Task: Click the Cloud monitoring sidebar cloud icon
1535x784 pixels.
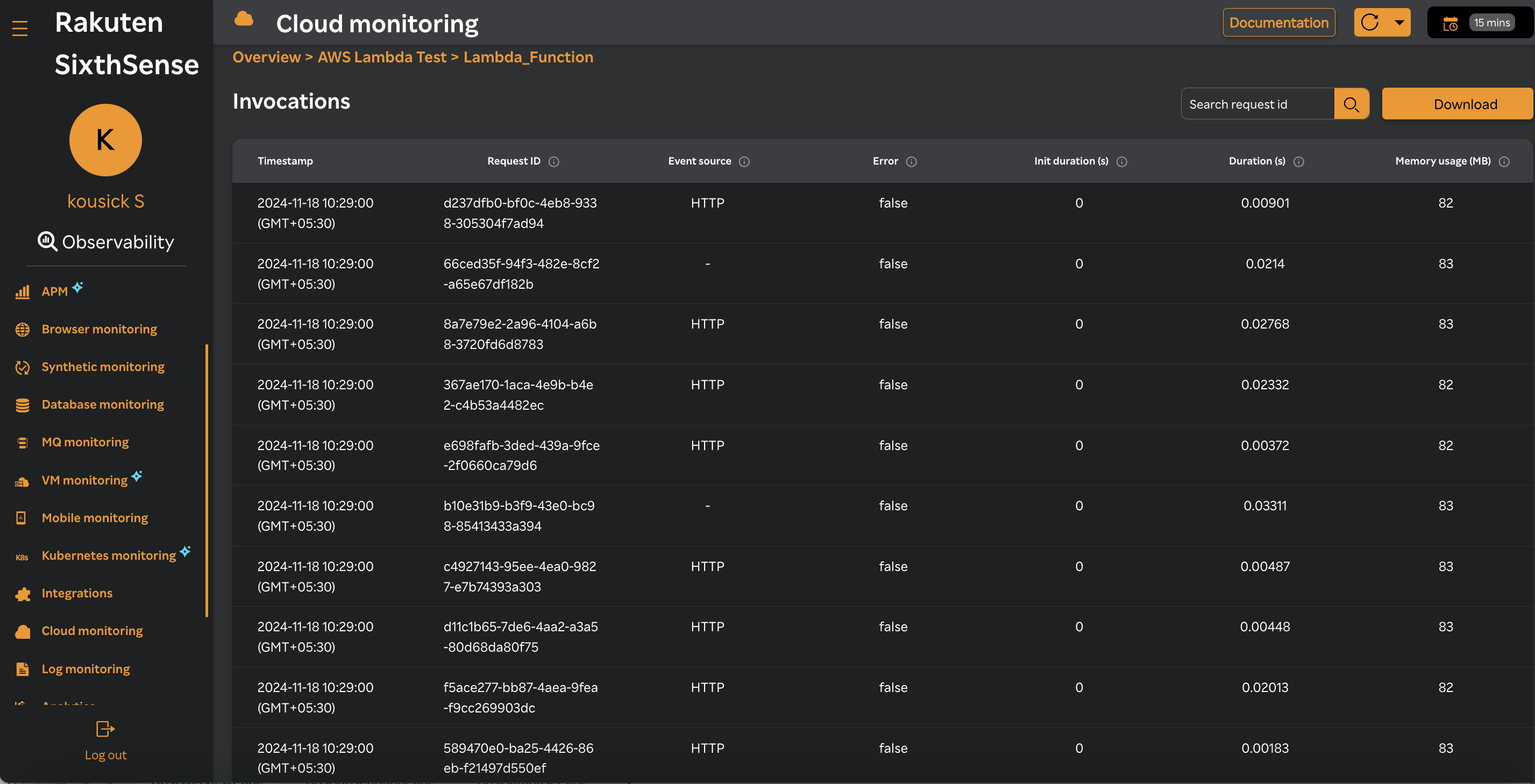Action: click(22, 631)
